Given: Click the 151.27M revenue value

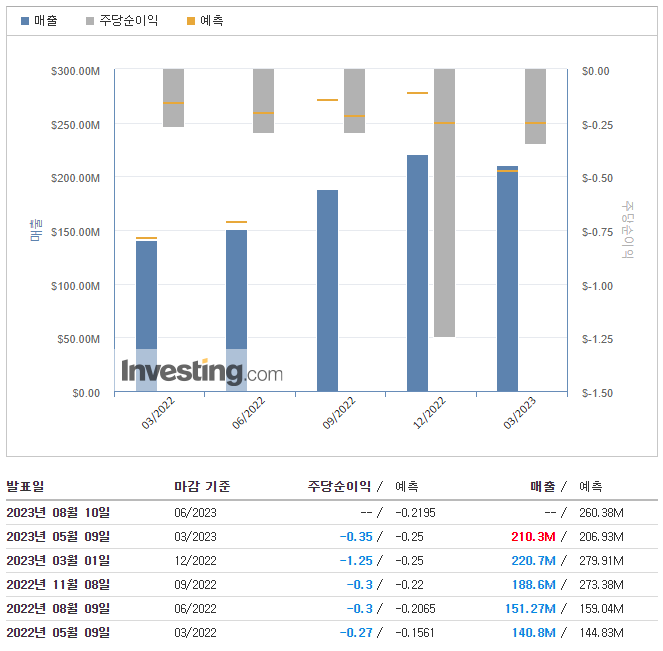Looking at the screenshot, I should coord(530,608).
